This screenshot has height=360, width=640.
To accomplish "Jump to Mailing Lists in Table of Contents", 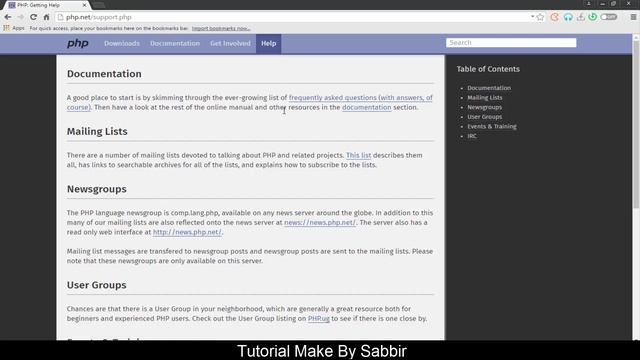I will (x=485, y=98).
